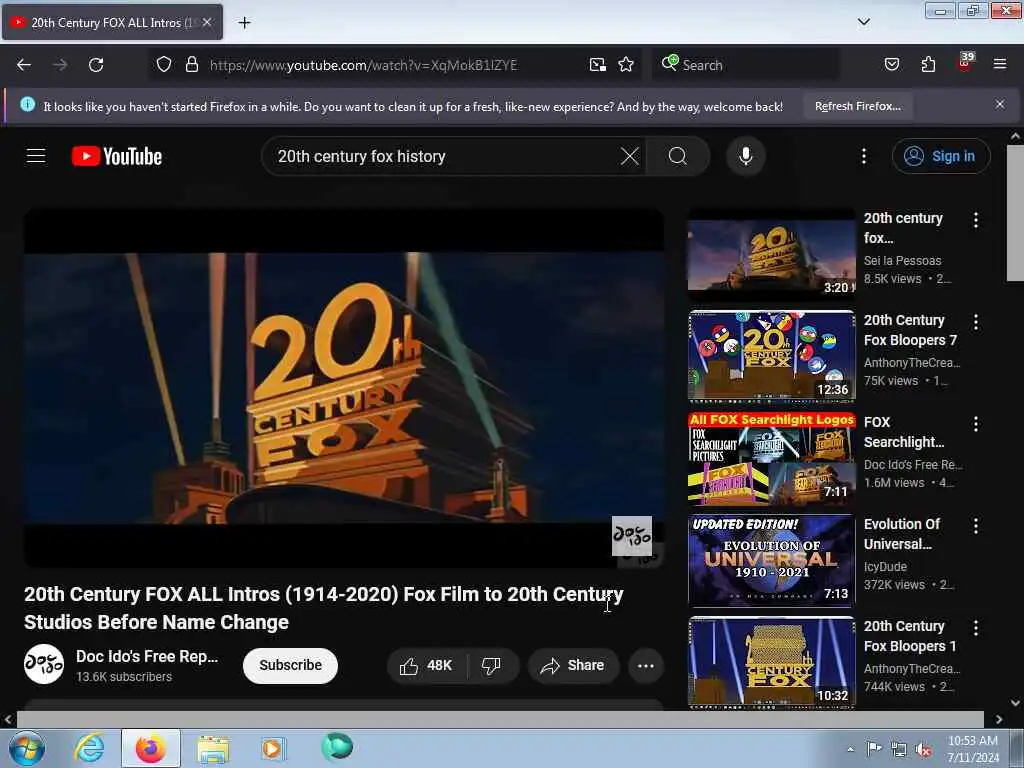The width and height of the screenshot is (1024, 768).
Task: Subscribe to Doc Ido's channel
Action: click(290, 665)
